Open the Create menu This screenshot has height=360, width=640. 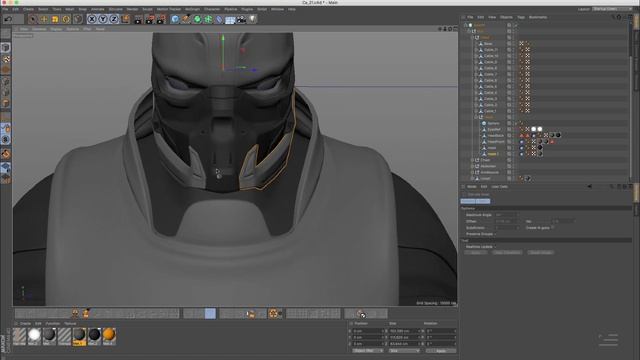(29, 9)
